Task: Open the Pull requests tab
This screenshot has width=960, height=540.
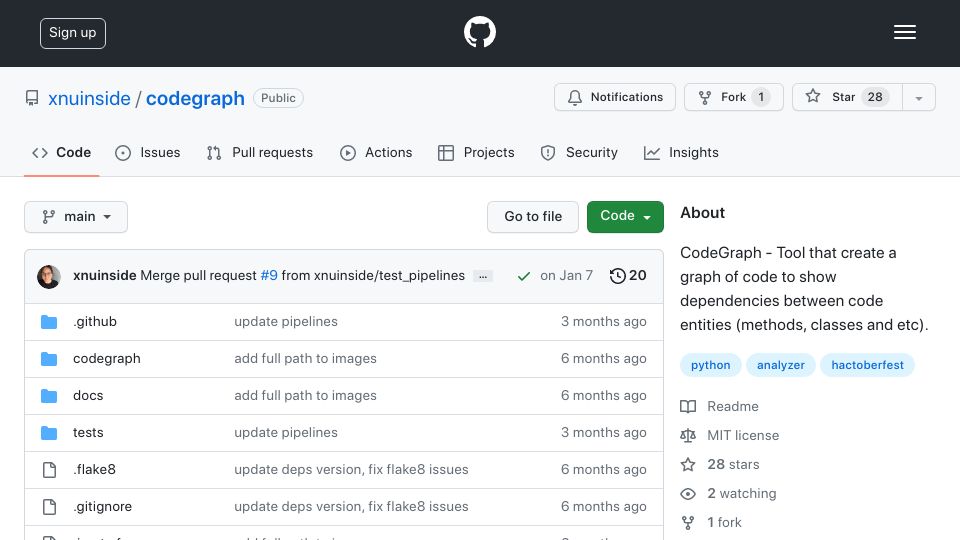Action: (260, 152)
